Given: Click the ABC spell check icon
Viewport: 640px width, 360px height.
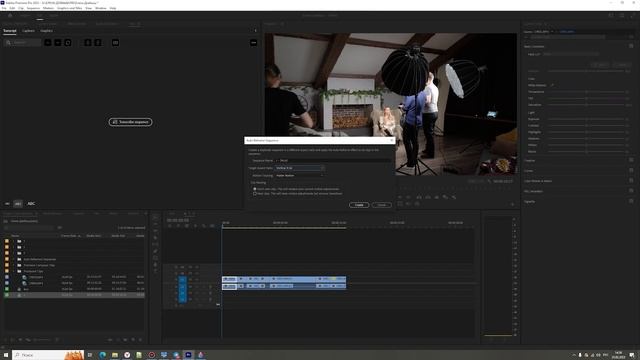Looking at the screenshot, I should click(x=31, y=204).
